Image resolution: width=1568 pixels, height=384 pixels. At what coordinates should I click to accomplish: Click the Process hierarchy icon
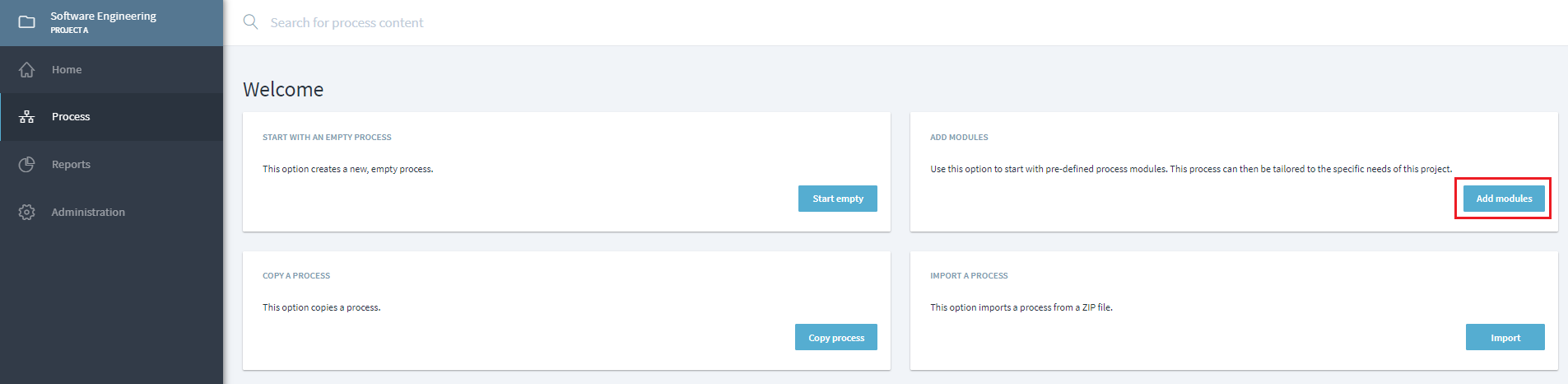pyautogui.click(x=27, y=117)
